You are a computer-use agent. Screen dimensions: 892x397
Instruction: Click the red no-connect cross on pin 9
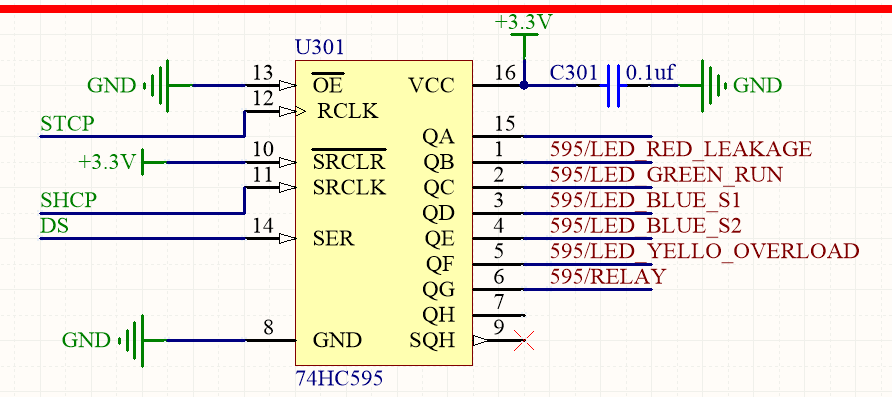tap(524, 340)
